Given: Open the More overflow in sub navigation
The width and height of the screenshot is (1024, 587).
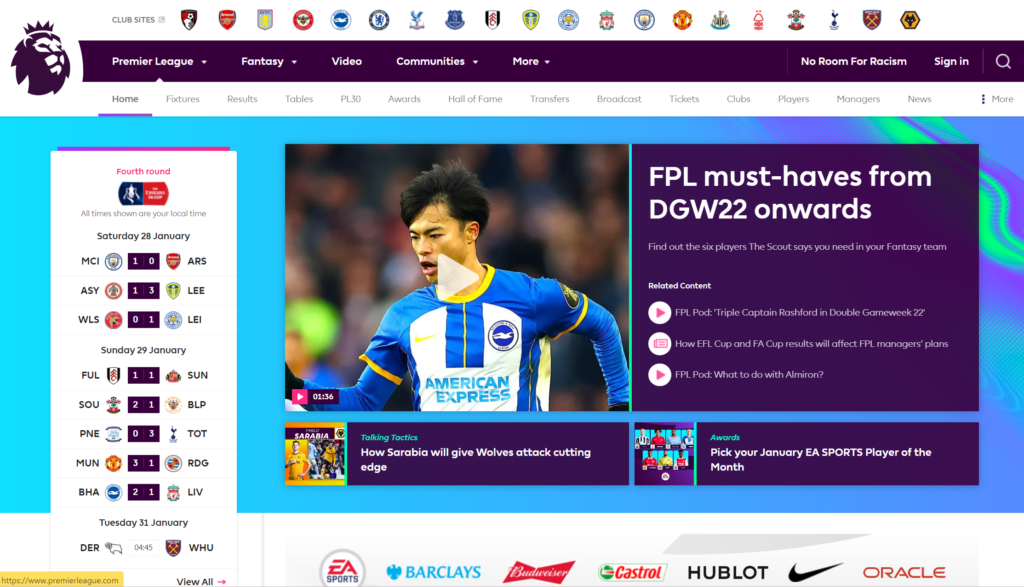Looking at the screenshot, I should point(997,99).
